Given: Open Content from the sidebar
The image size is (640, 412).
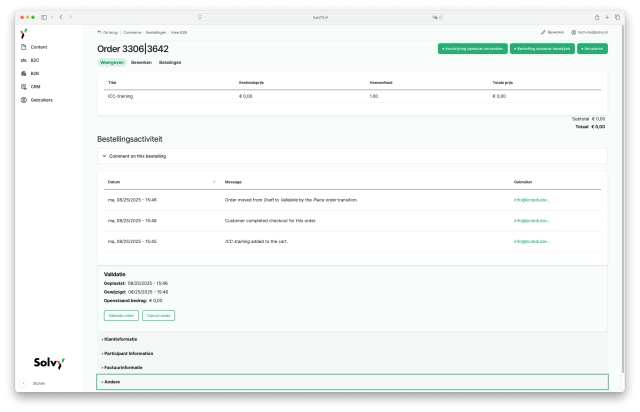Looking at the screenshot, I should pyautogui.click(x=38, y=47).
